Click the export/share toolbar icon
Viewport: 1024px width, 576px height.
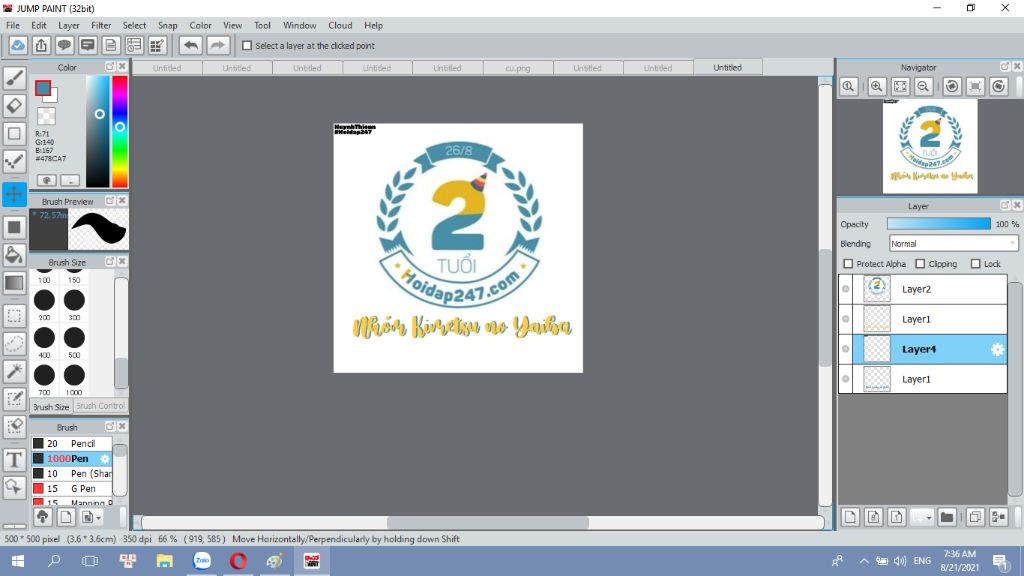[x=41, y=46]
